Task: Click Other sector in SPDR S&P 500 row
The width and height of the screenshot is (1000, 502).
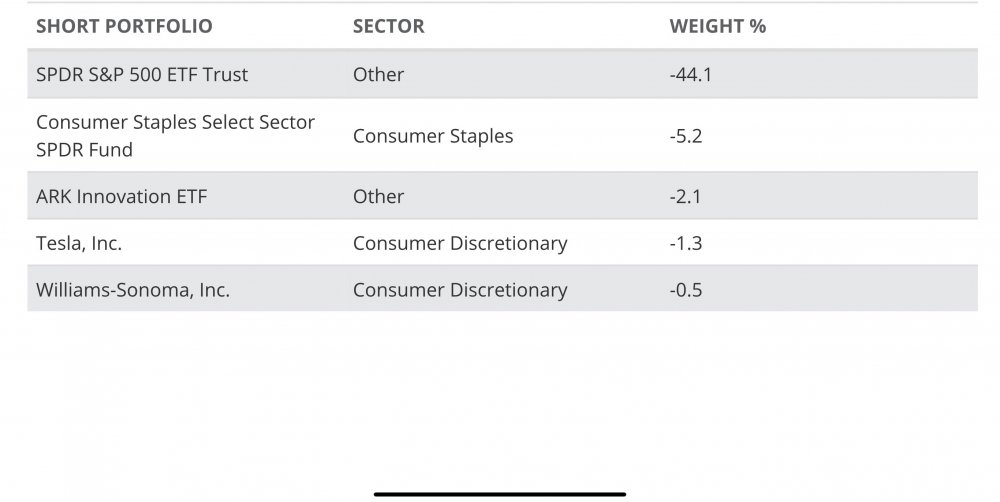Action: (378, 74)
